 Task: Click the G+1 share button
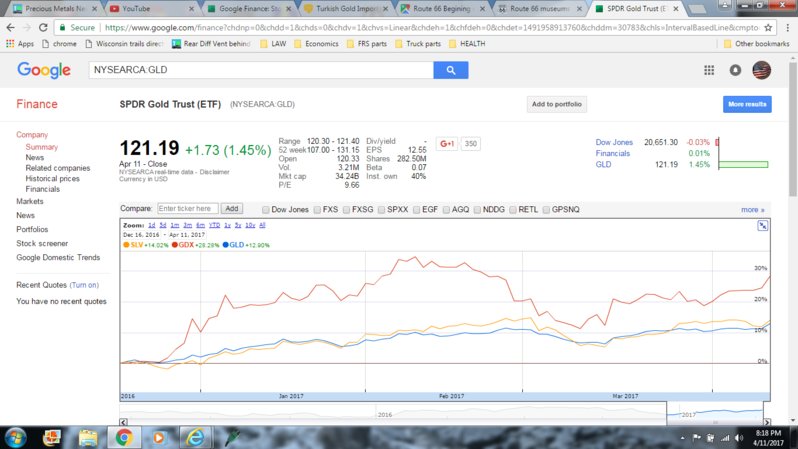tap(447, 144)
